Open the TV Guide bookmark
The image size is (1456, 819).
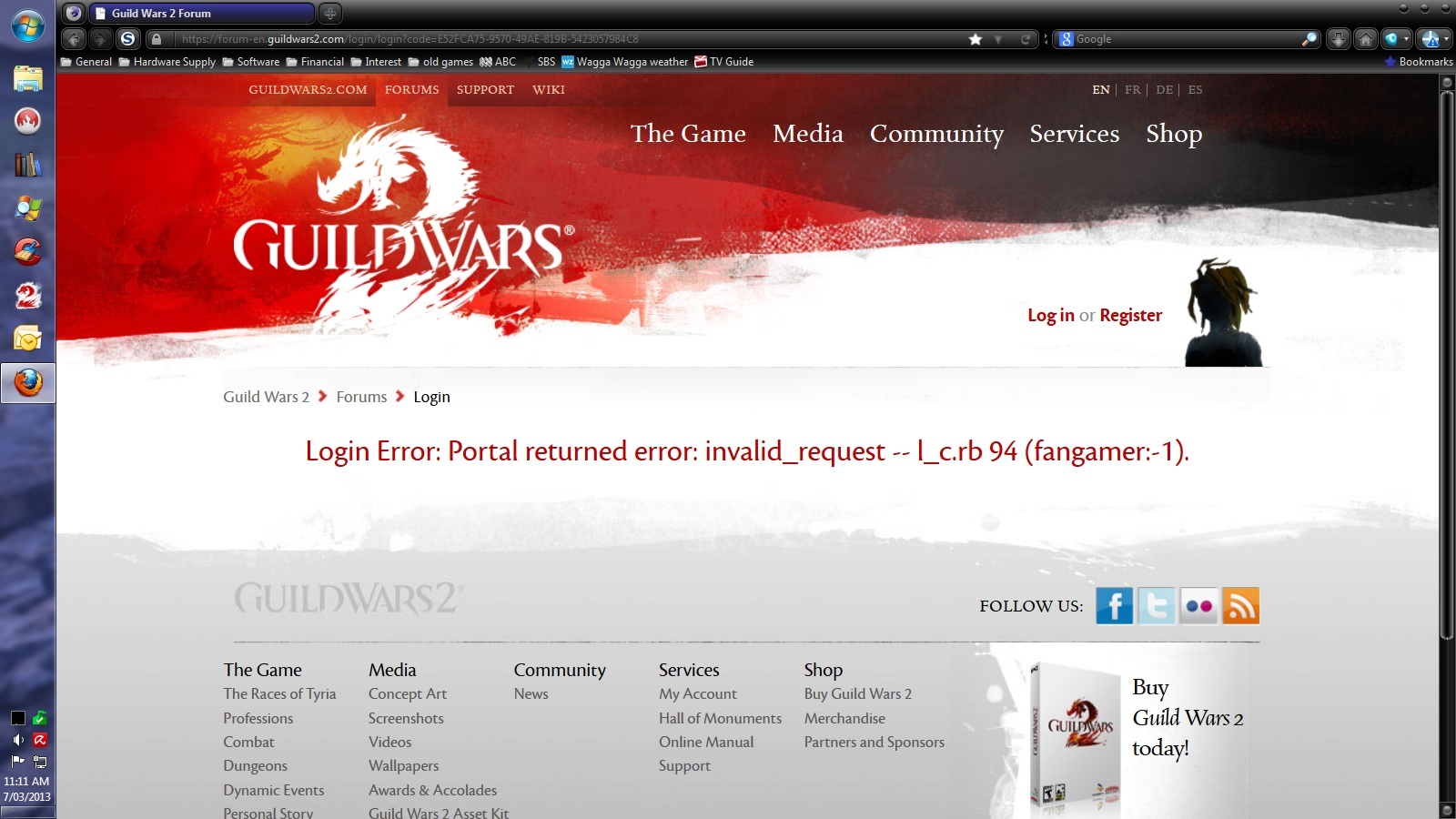(x=724, y=62)
